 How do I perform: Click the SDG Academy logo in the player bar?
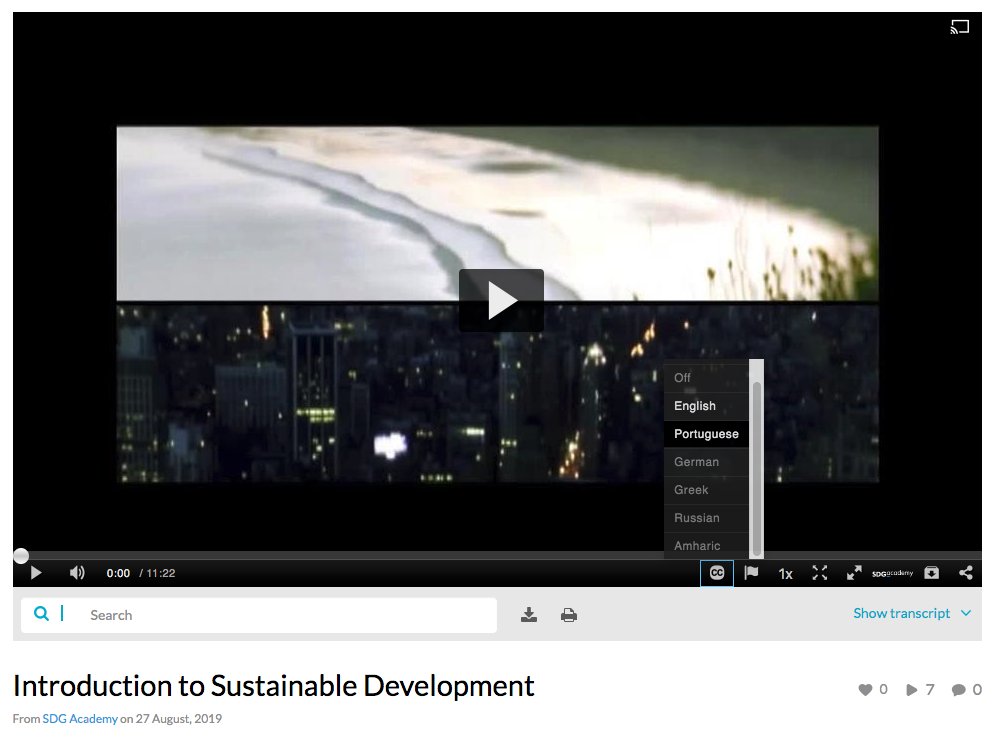coord(892,573)
